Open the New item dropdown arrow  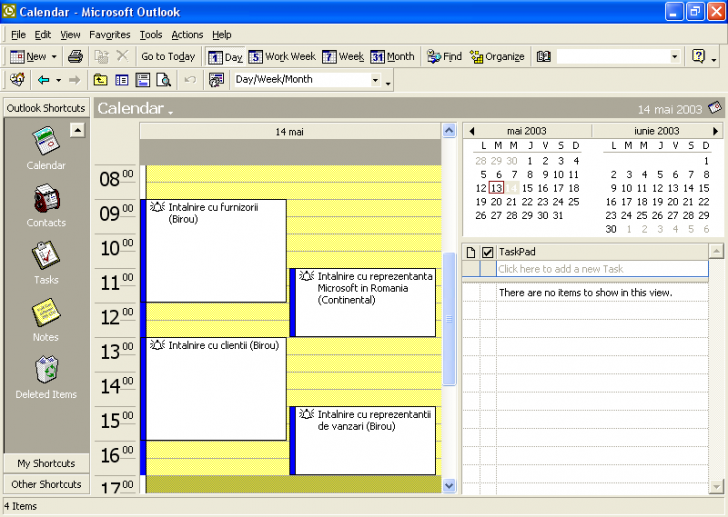pyautogui.click(x=54, y=57)
